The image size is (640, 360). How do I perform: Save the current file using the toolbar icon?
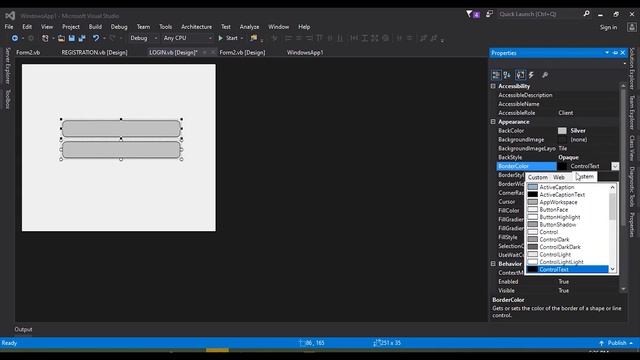[71, 38]
